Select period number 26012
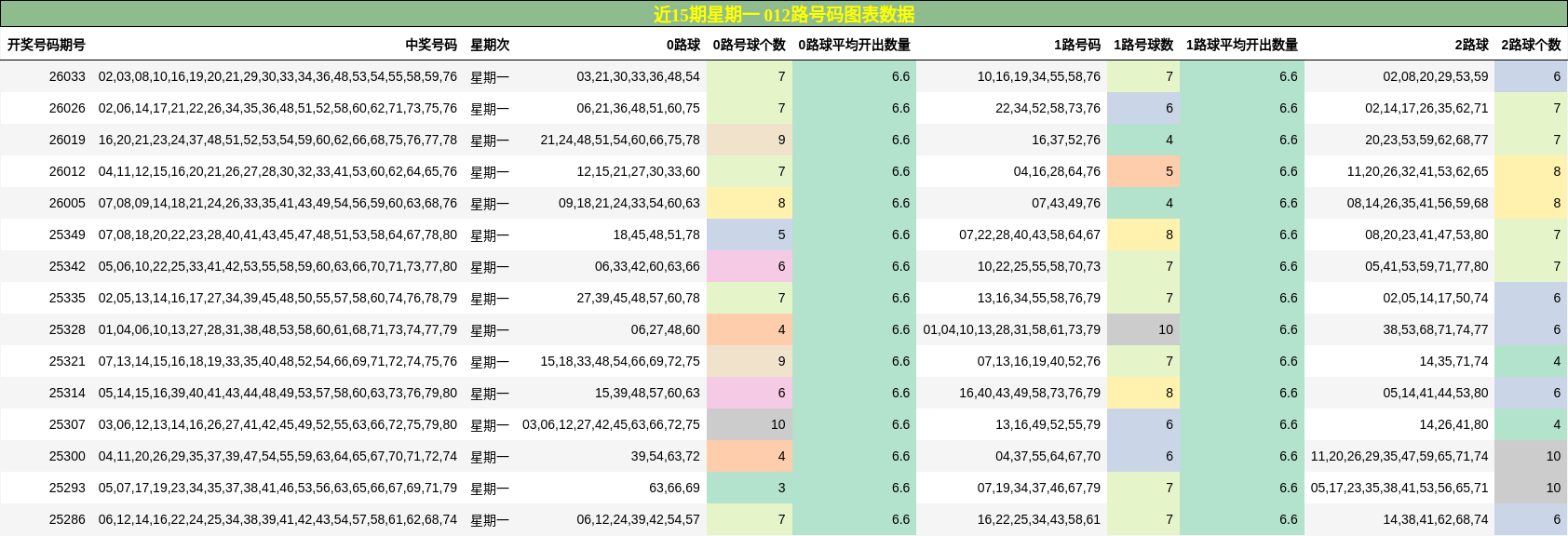The image size is (1568, 536). tap(67, 171)
